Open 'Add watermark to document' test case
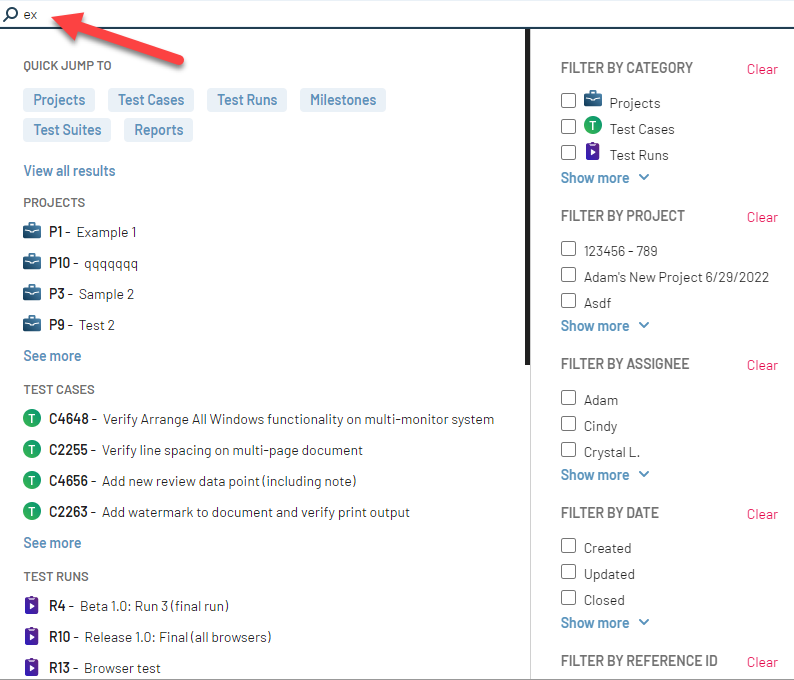Image resolution: width=794 pixels, height=680 pixels. (256, 512)
